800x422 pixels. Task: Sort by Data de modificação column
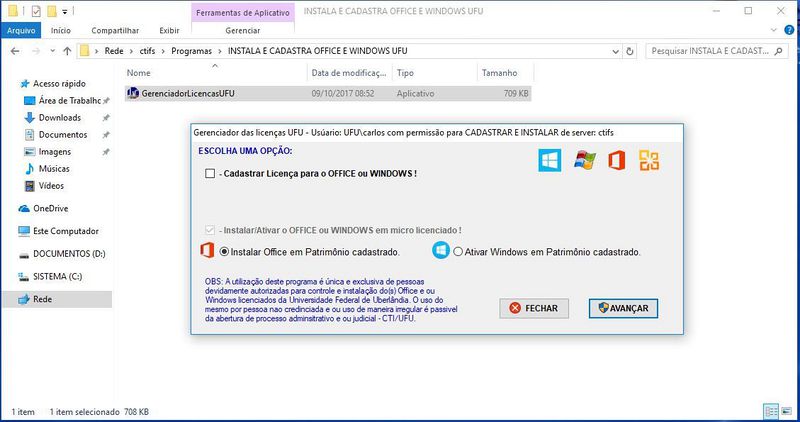pyautogui.click(x=349, y=73)
